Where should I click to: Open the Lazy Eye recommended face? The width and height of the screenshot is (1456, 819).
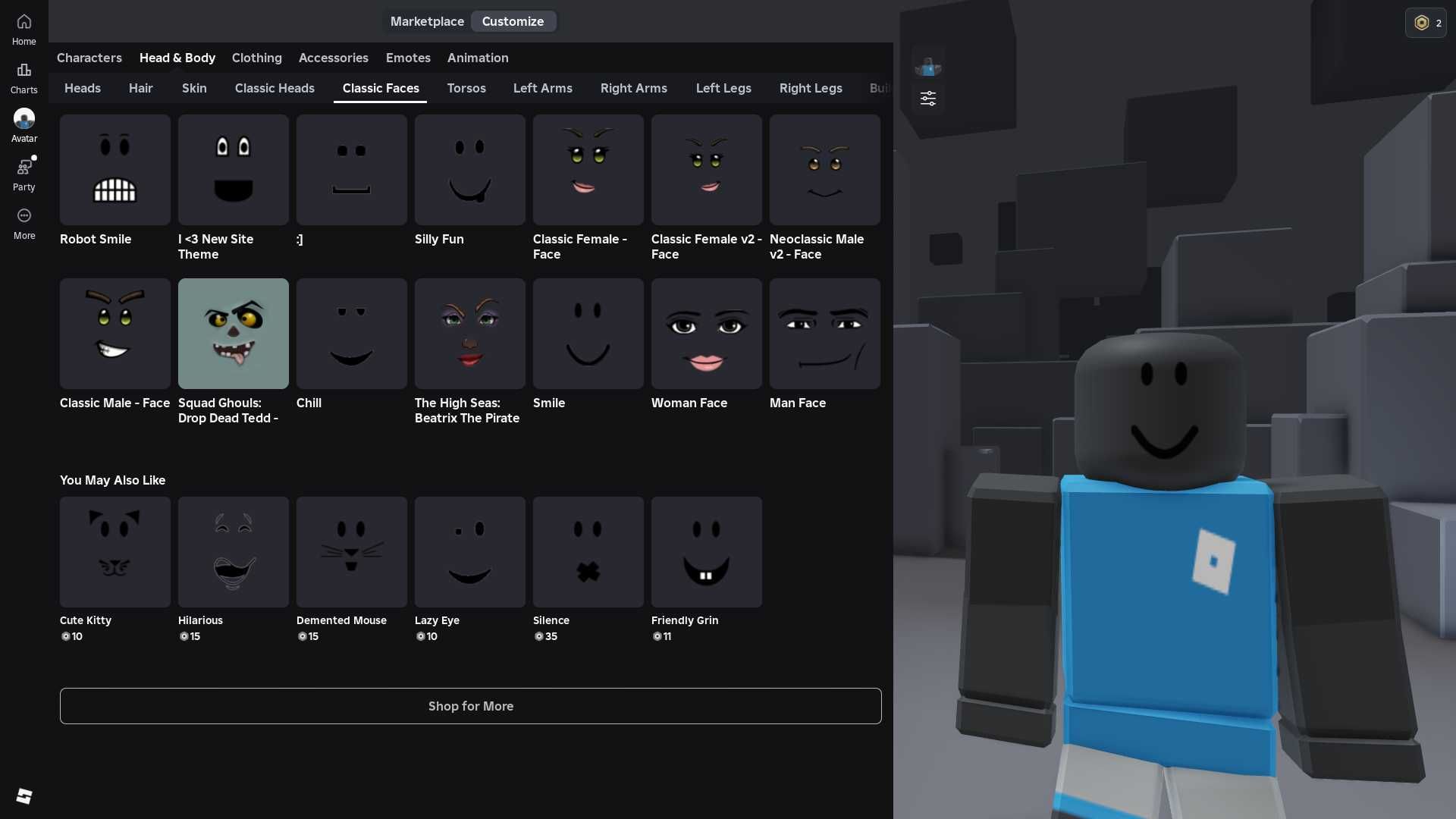click(x=470, y=552)
